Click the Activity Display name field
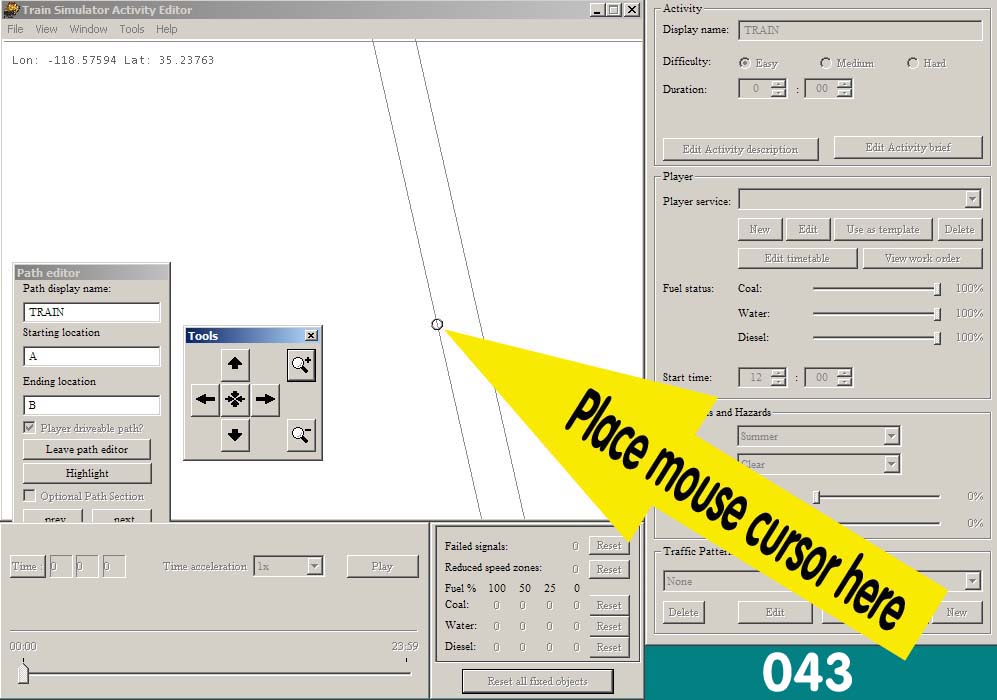This screenshot has height=700, width=997. [860, 30]
